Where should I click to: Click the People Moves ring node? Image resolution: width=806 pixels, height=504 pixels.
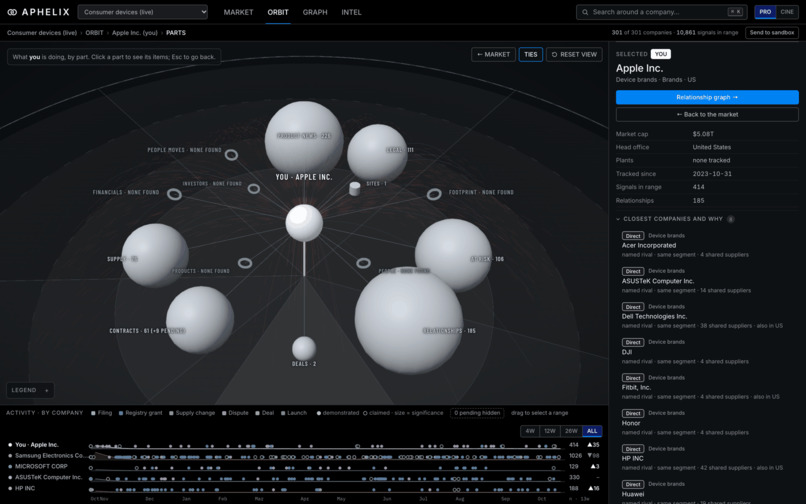coord(231,154)
